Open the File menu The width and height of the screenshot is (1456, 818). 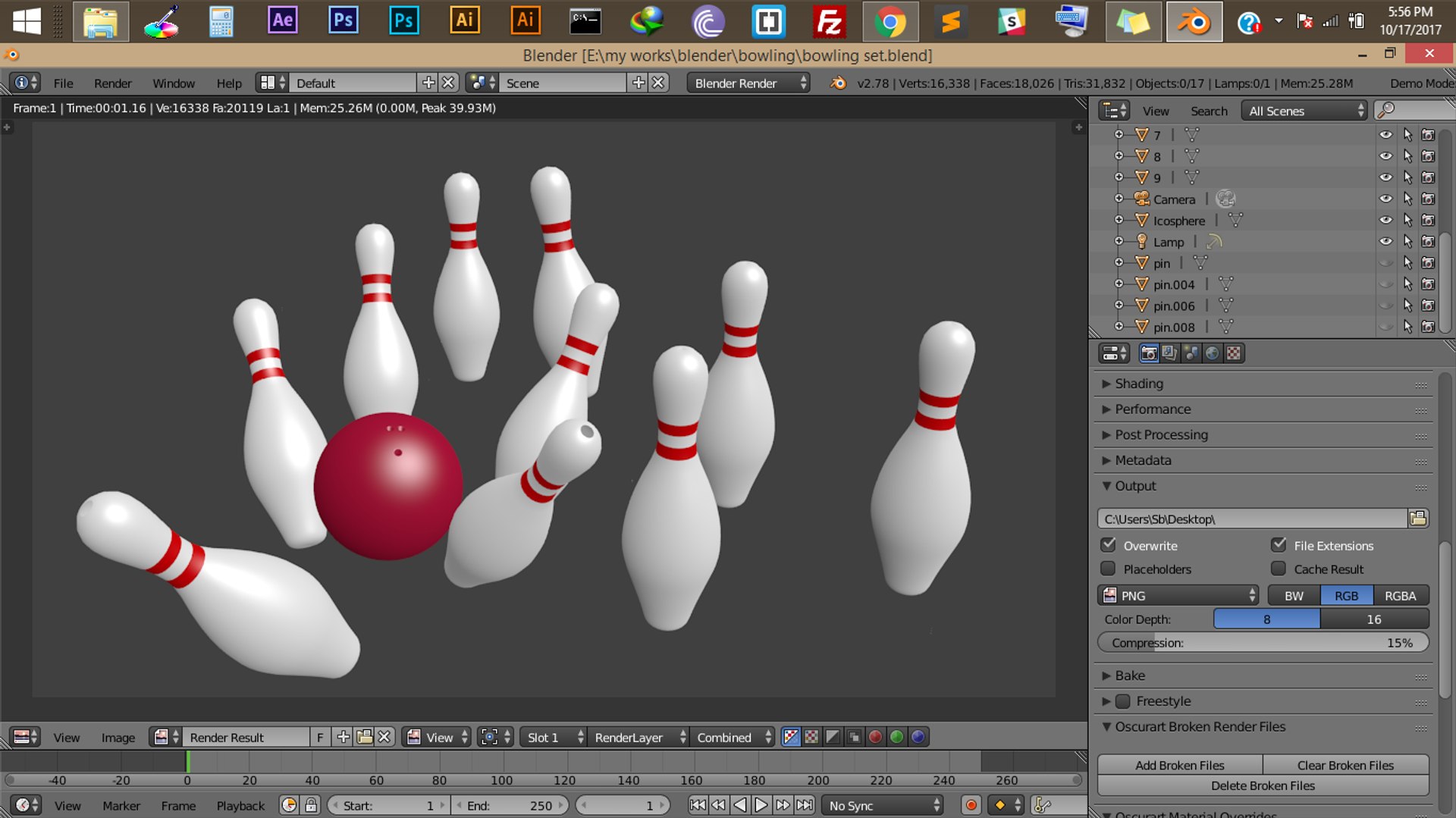pyautogui.click(x=63, y=83)
